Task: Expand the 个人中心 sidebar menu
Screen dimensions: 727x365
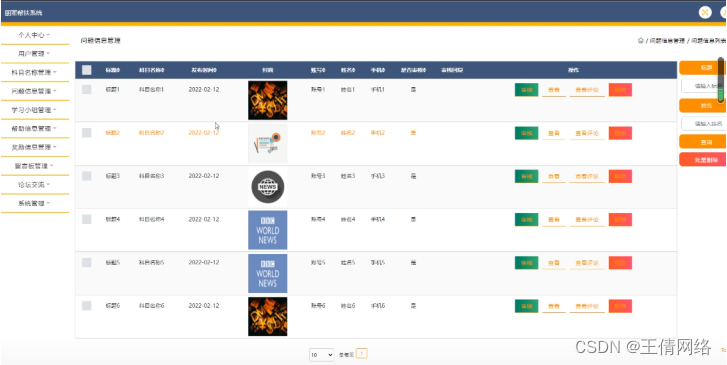Action: [34, 35]
